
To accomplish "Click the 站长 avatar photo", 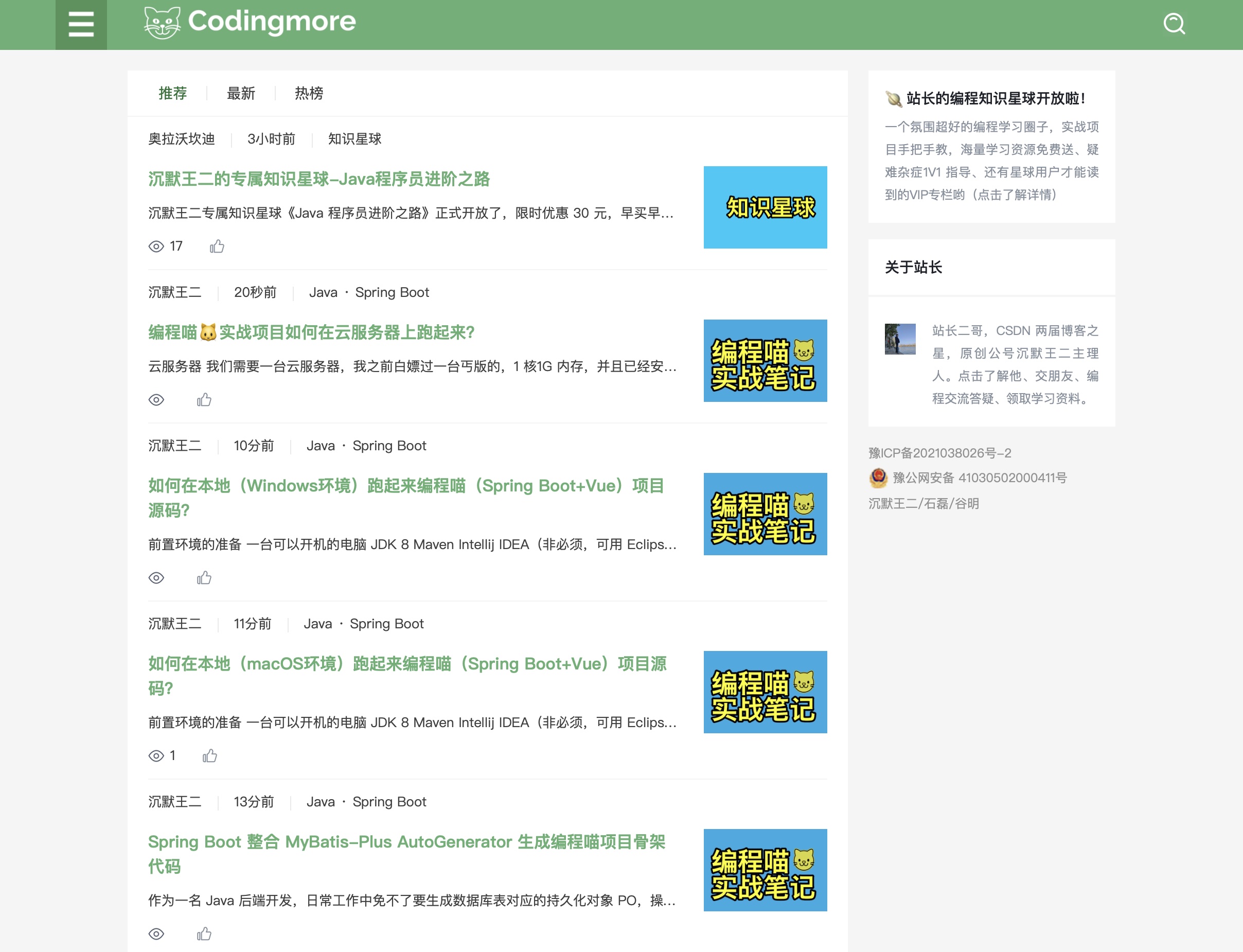I will click(900, 339).
